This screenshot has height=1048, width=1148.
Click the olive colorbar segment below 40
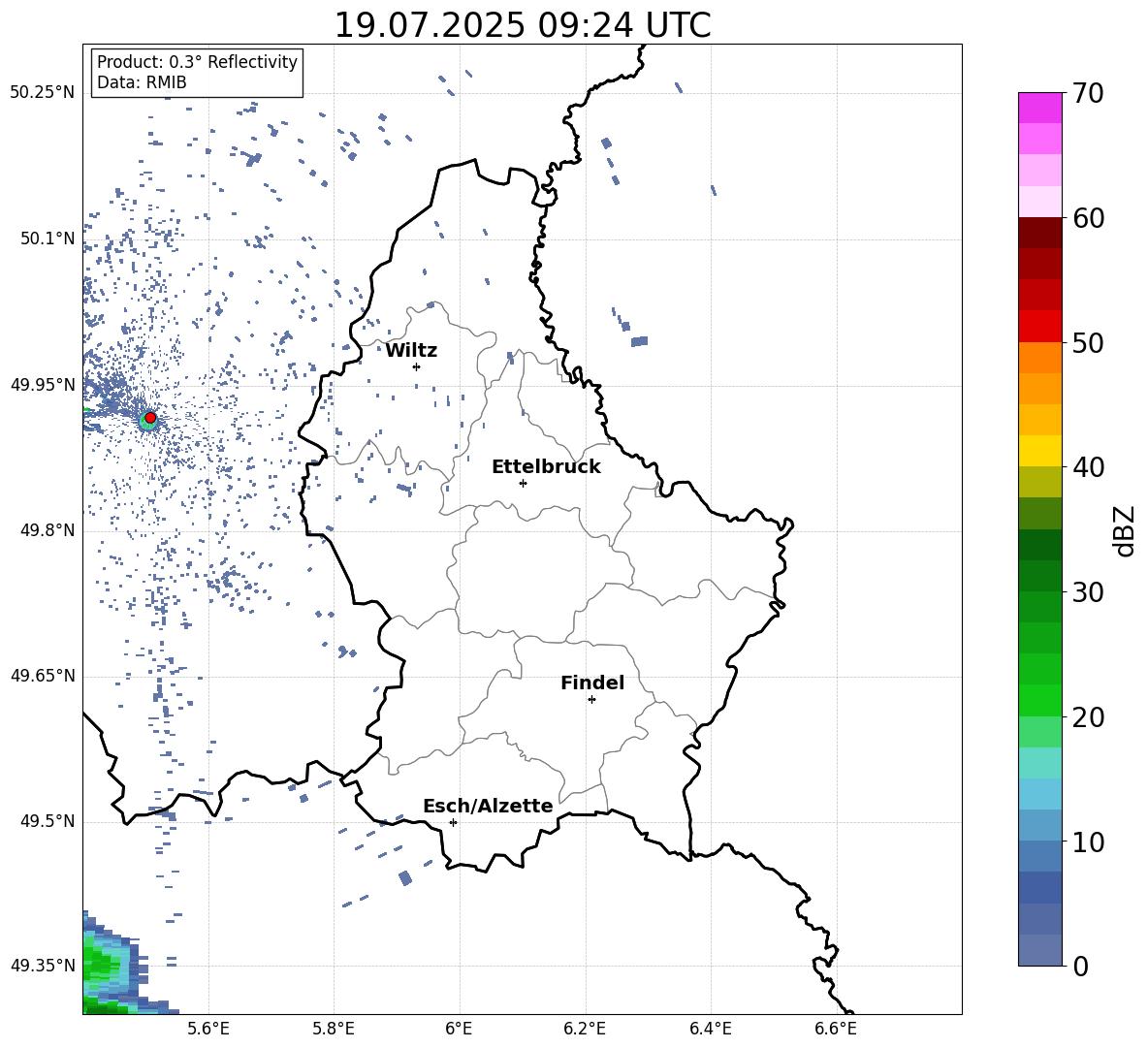(x=1039, y=482)
